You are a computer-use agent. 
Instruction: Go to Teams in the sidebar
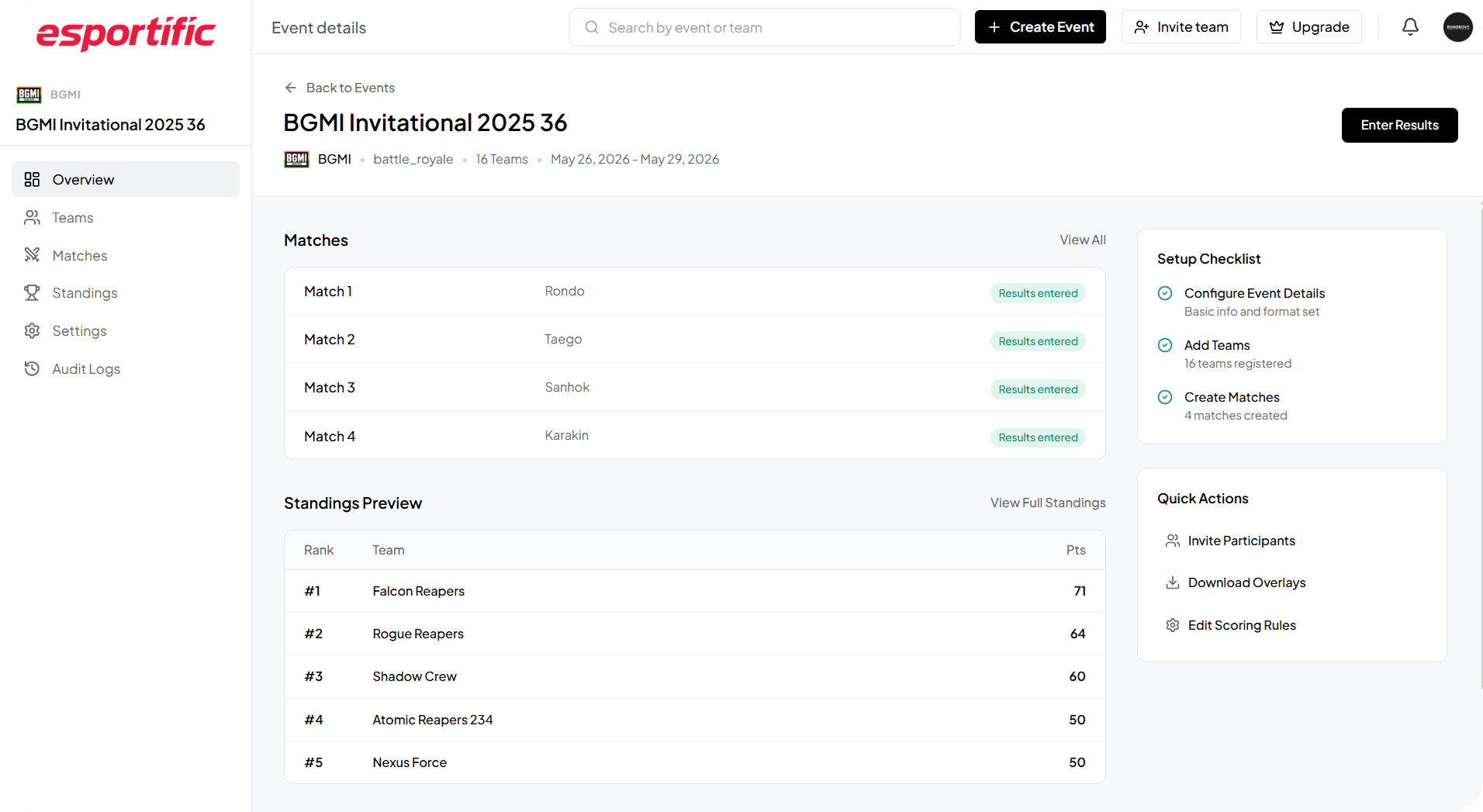[126, 217]
